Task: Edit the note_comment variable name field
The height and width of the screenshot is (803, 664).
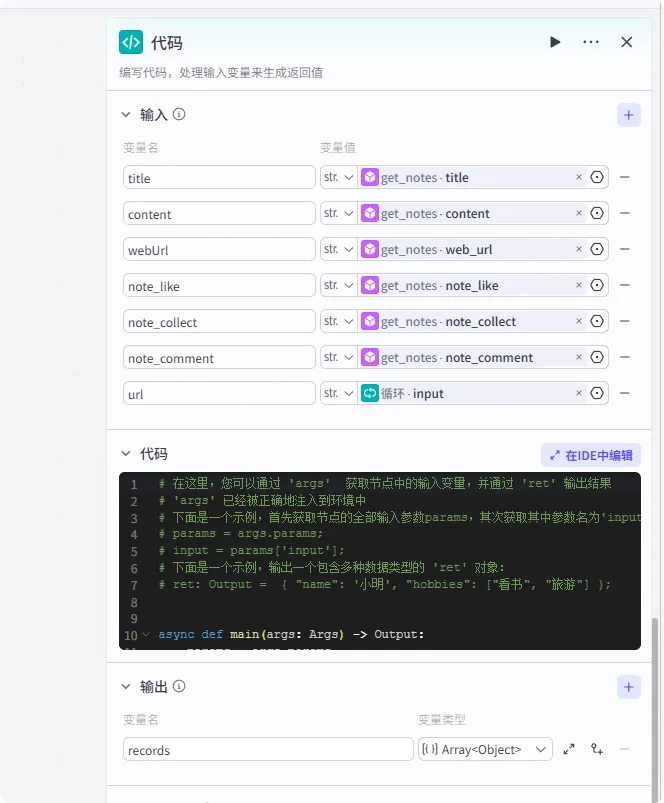Action: click(219, 357)
